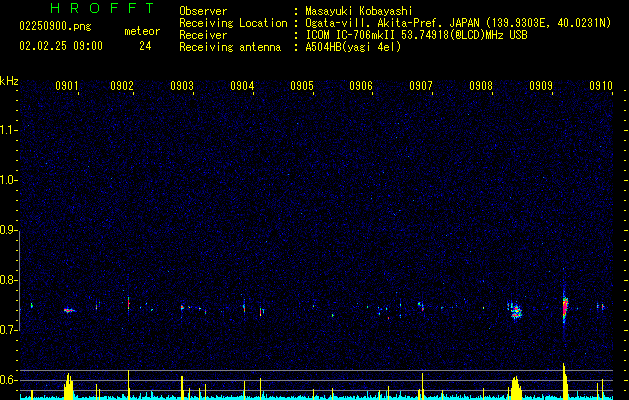Image resolution: width=629 pixels, height=400 pixels.
Task: Click the 0910 time marker
Action: pyautogui.click(x=601, y=86)
